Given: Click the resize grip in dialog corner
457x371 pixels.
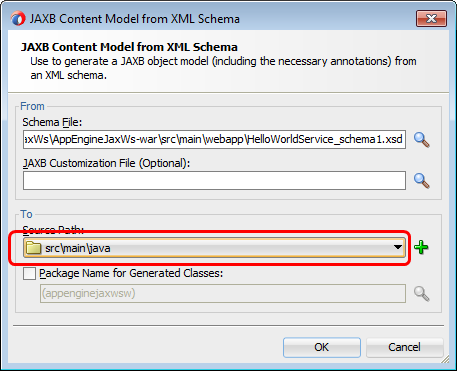Looking at the screenshot, I should point(445,359).
